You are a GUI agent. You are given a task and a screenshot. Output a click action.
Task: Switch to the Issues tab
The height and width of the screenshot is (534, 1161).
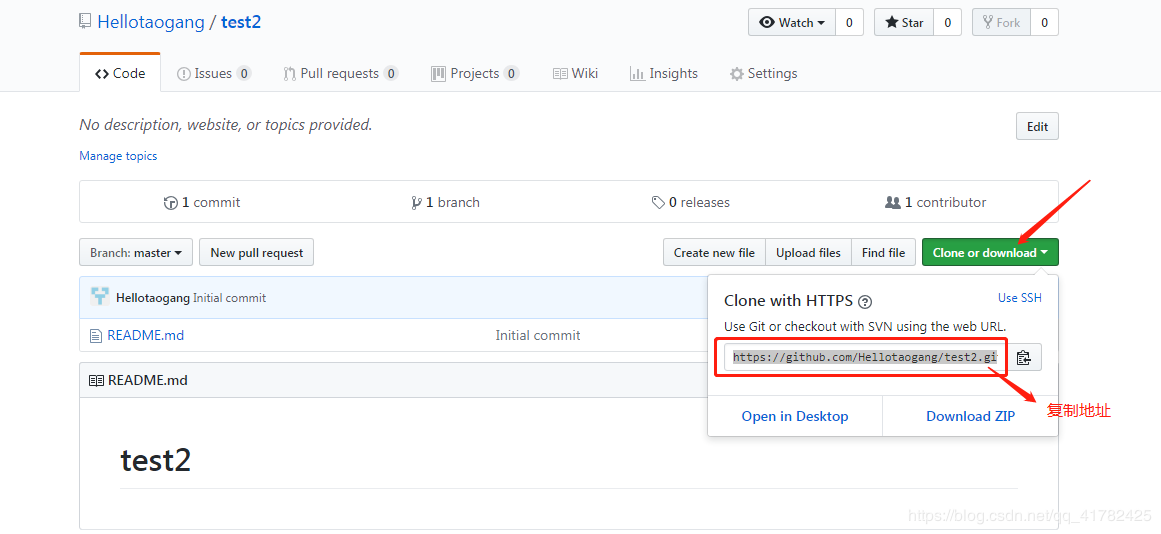(213, 74)
